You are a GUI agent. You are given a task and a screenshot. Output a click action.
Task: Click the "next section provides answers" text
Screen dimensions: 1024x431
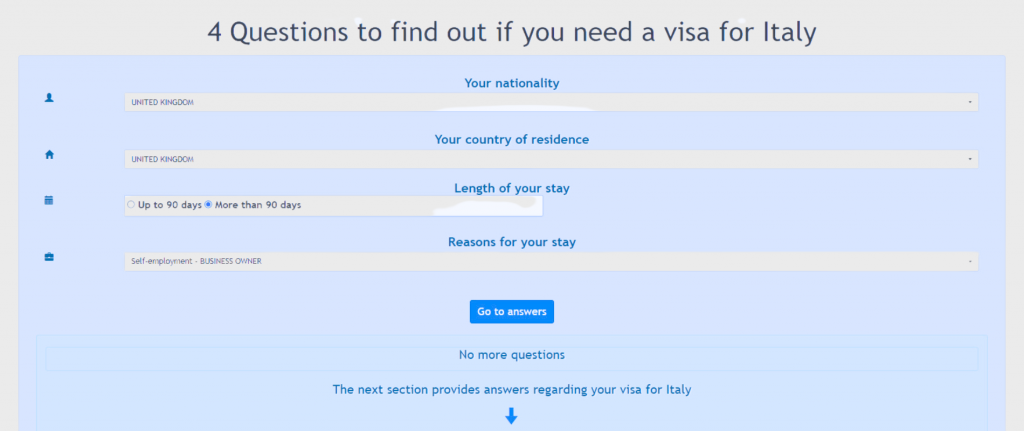(x=511, y=389)
